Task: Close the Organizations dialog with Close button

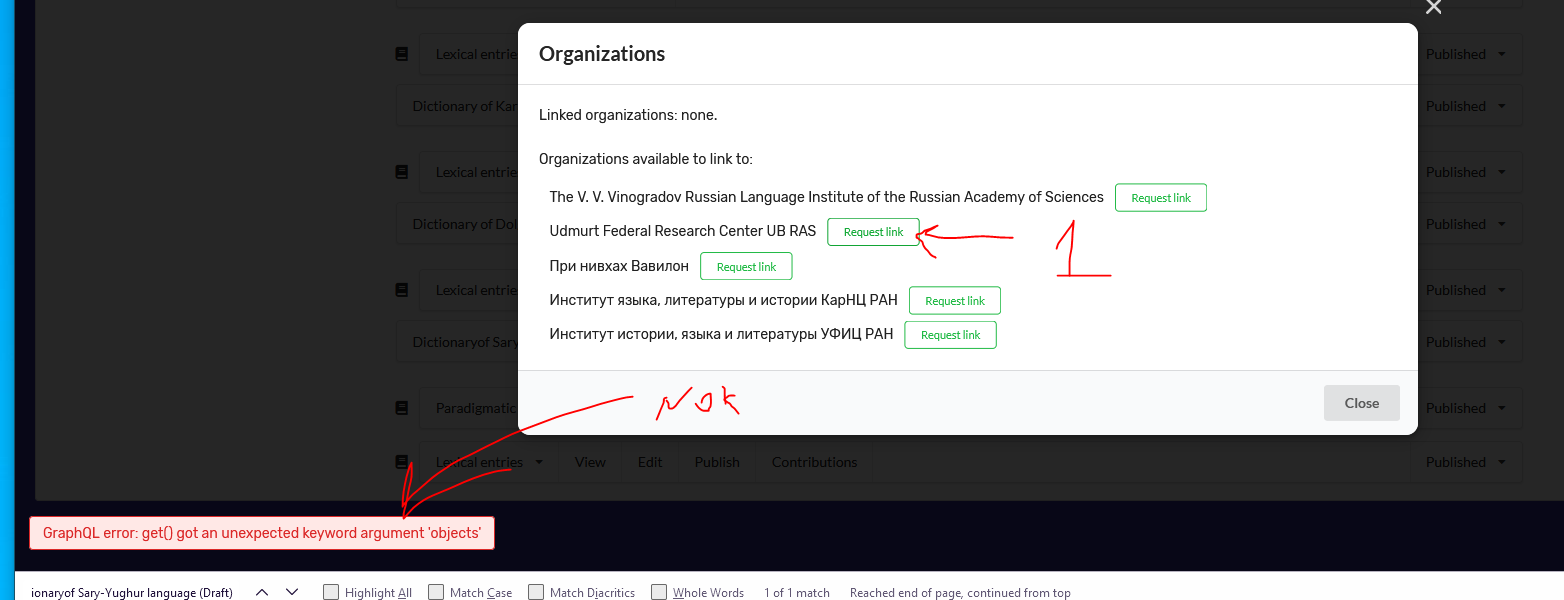Action: [1361, 402]
